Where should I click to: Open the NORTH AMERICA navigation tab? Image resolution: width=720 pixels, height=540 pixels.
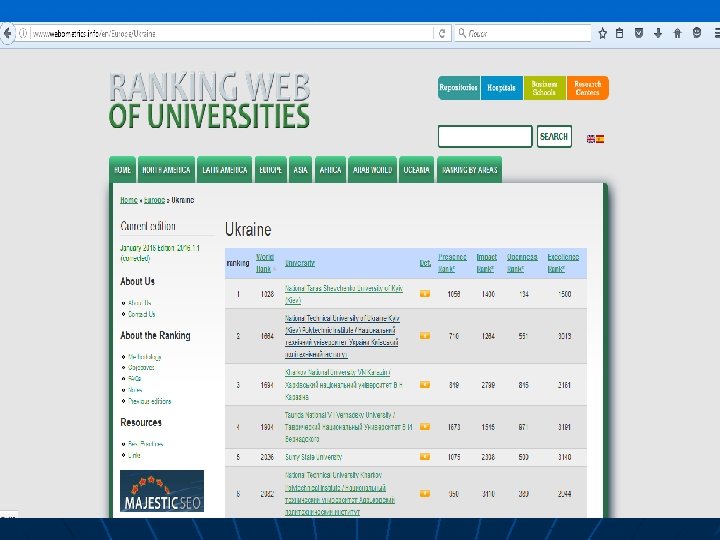[166, 170]
